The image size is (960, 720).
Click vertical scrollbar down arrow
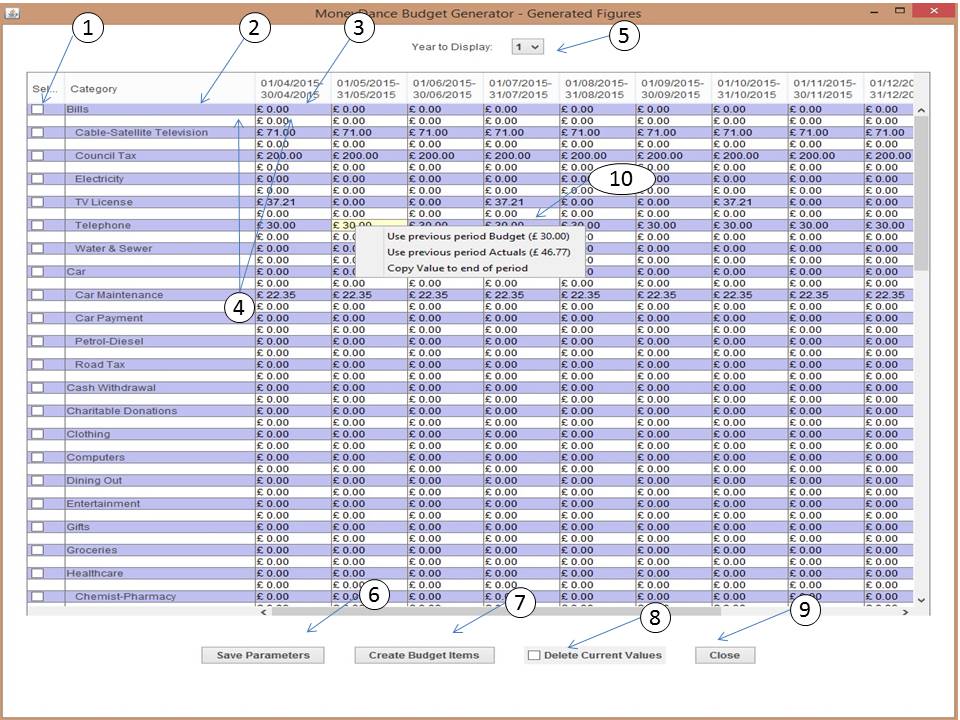coord(921,600)
